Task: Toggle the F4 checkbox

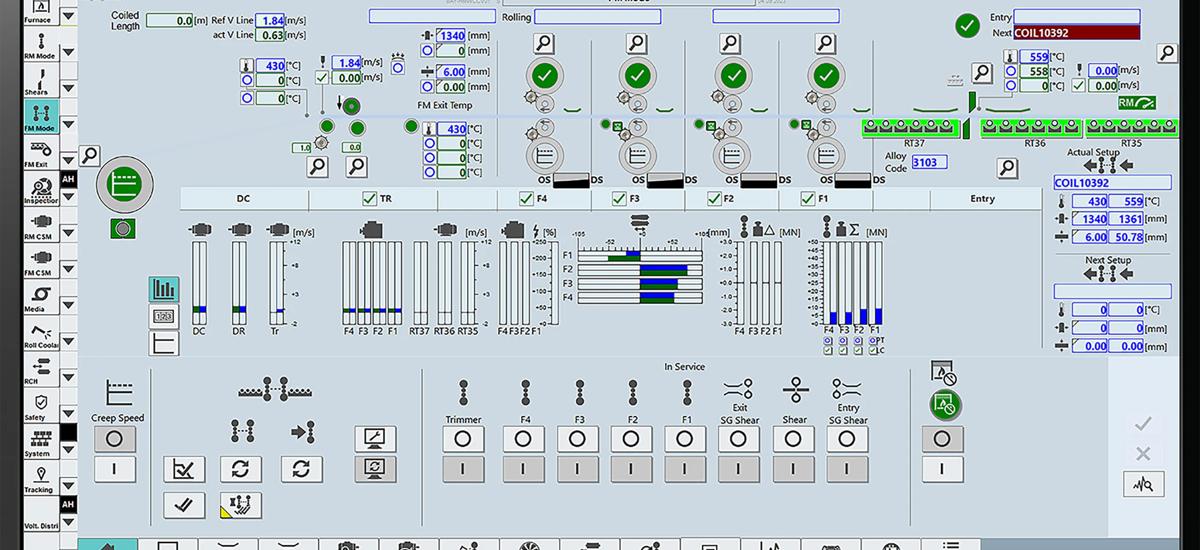Action: [526, 198]
